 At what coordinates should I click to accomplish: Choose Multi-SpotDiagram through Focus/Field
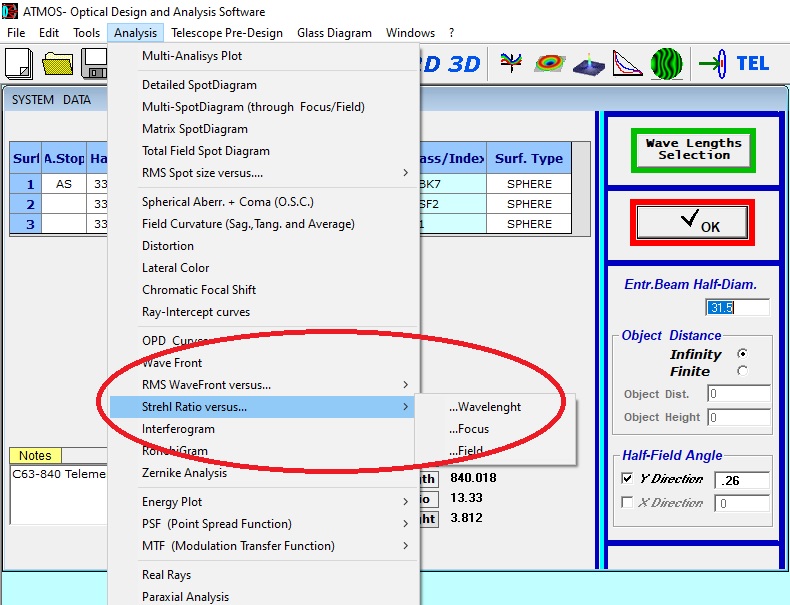point(262,107)
